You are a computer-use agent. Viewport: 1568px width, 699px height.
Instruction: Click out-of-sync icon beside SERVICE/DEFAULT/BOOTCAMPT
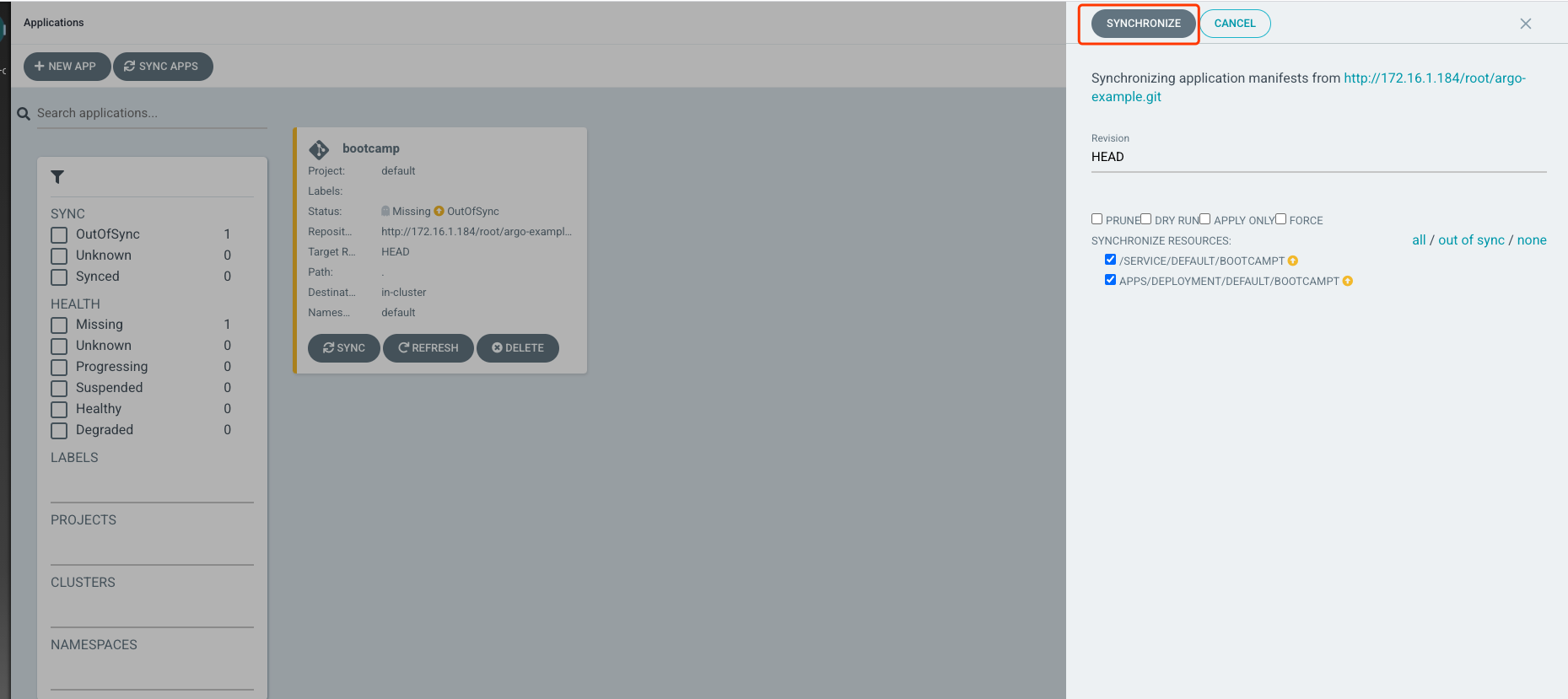1293,261
